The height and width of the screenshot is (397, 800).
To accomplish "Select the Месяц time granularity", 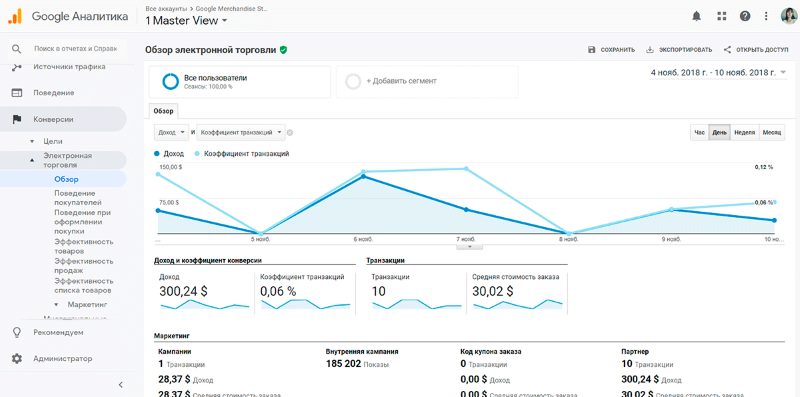I will (x=772, y=132).
